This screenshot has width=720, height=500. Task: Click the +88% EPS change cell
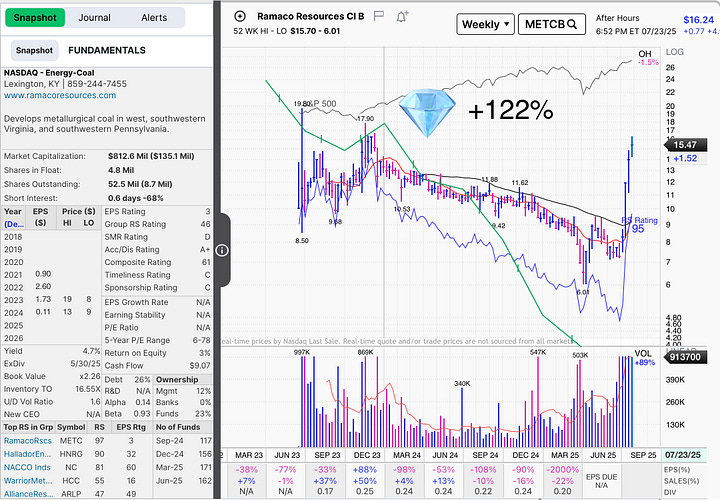pyautogui.click(x=366, y=470)
